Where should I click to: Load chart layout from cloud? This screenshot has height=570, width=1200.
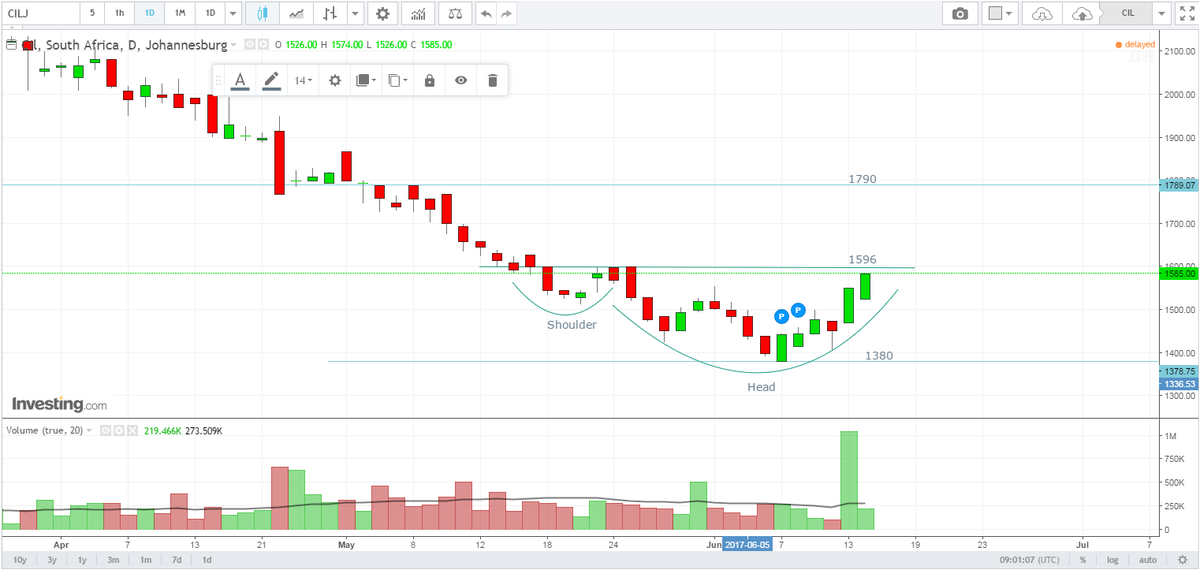pyautogui.click(x=1043, y=14)
